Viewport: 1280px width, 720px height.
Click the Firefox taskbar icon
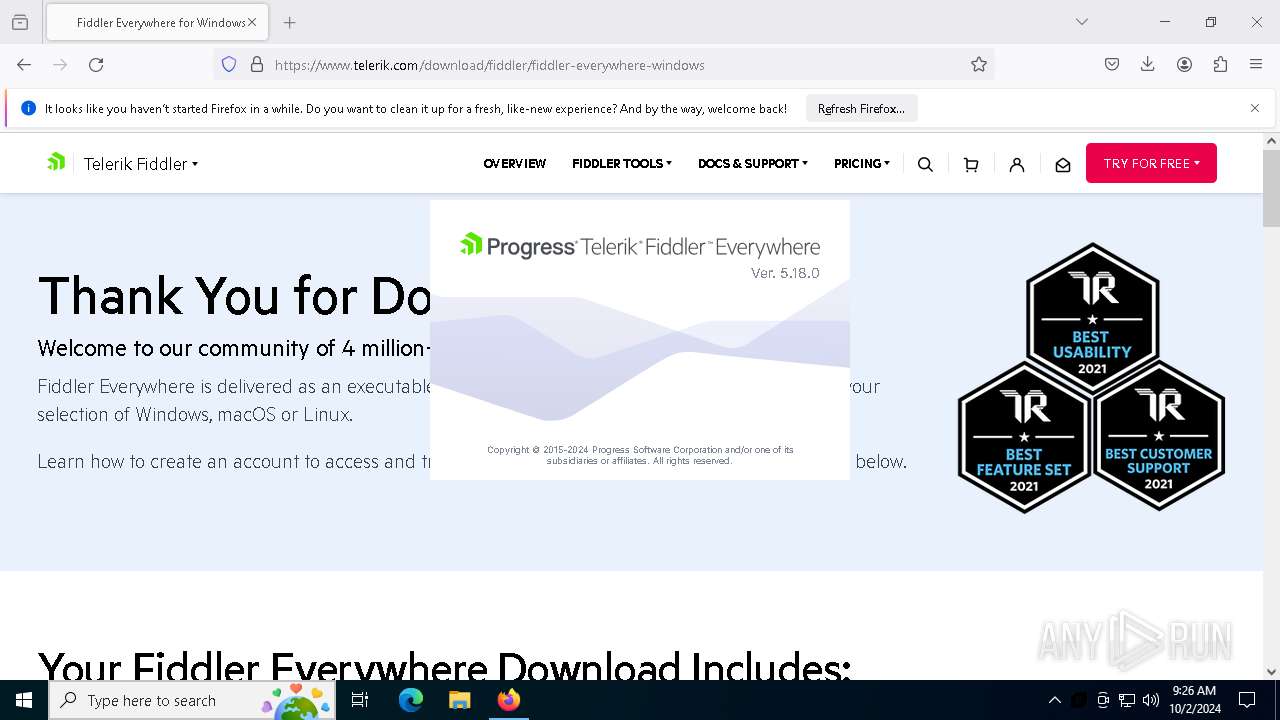click(x=508, y=700)
